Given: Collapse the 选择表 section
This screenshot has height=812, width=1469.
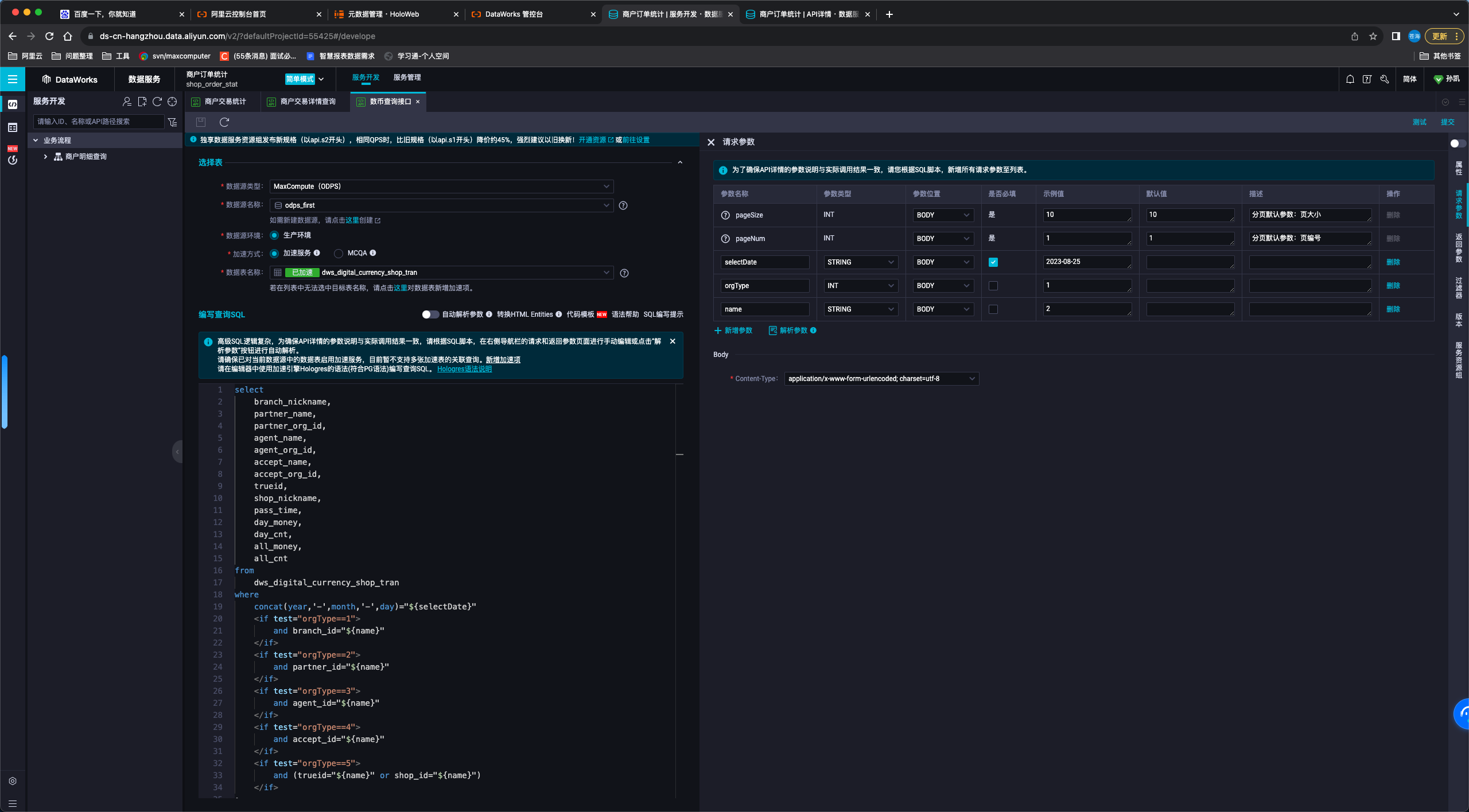Looking at the screenshot, I should coord(680,162).
